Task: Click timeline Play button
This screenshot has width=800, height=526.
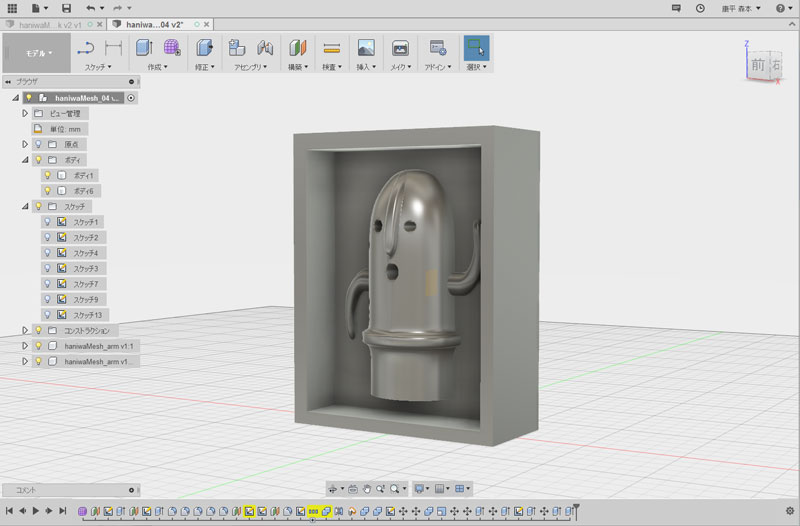Action: click(x=36, y=511)
